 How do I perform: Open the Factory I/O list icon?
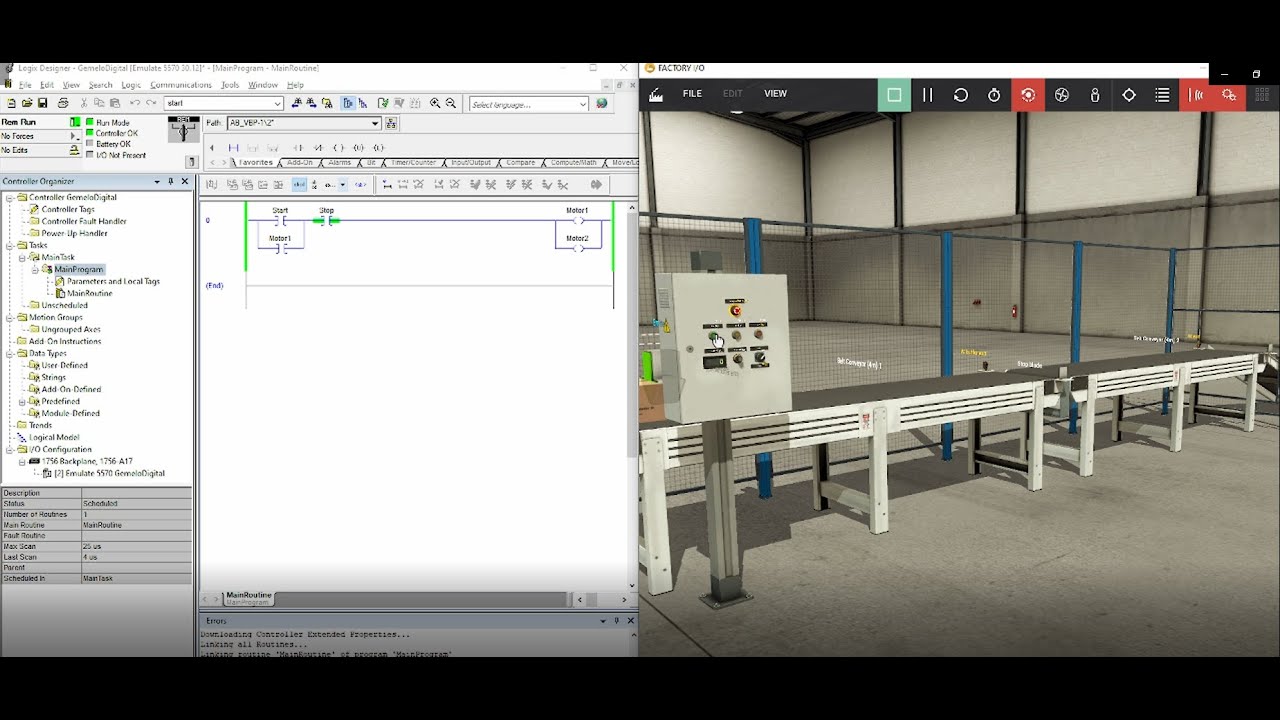point(1162,95)
